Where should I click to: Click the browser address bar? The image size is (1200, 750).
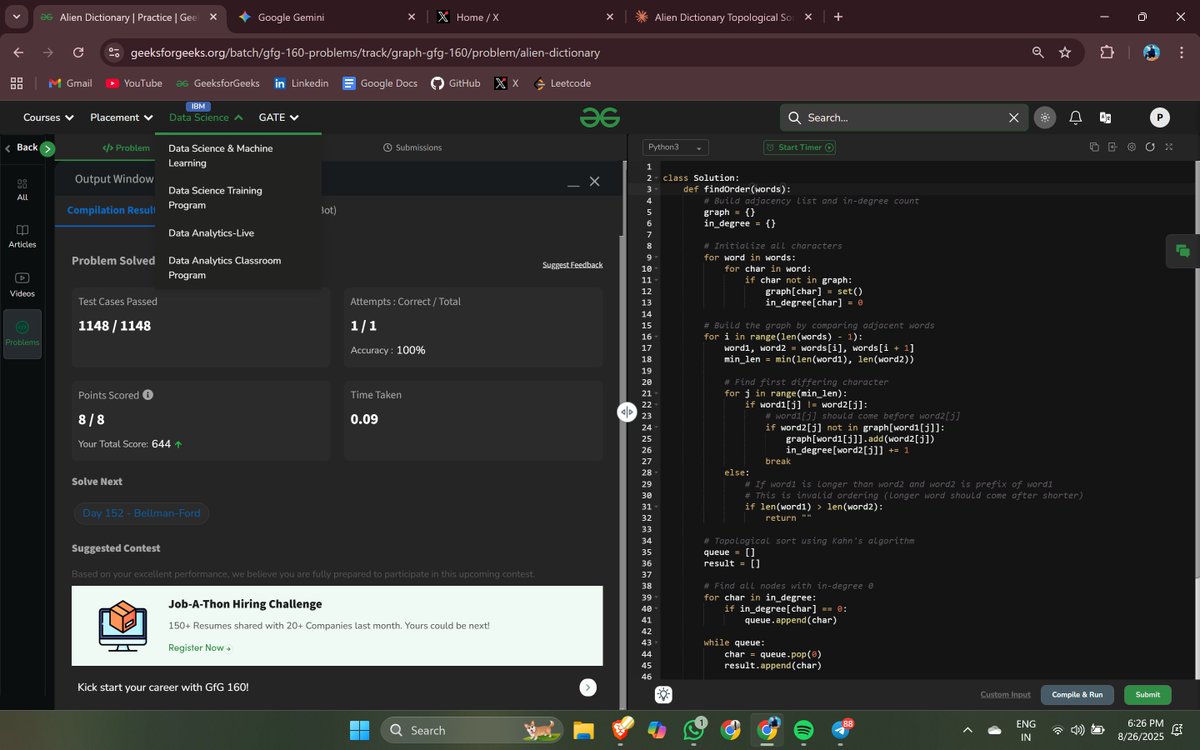[575, 52]
